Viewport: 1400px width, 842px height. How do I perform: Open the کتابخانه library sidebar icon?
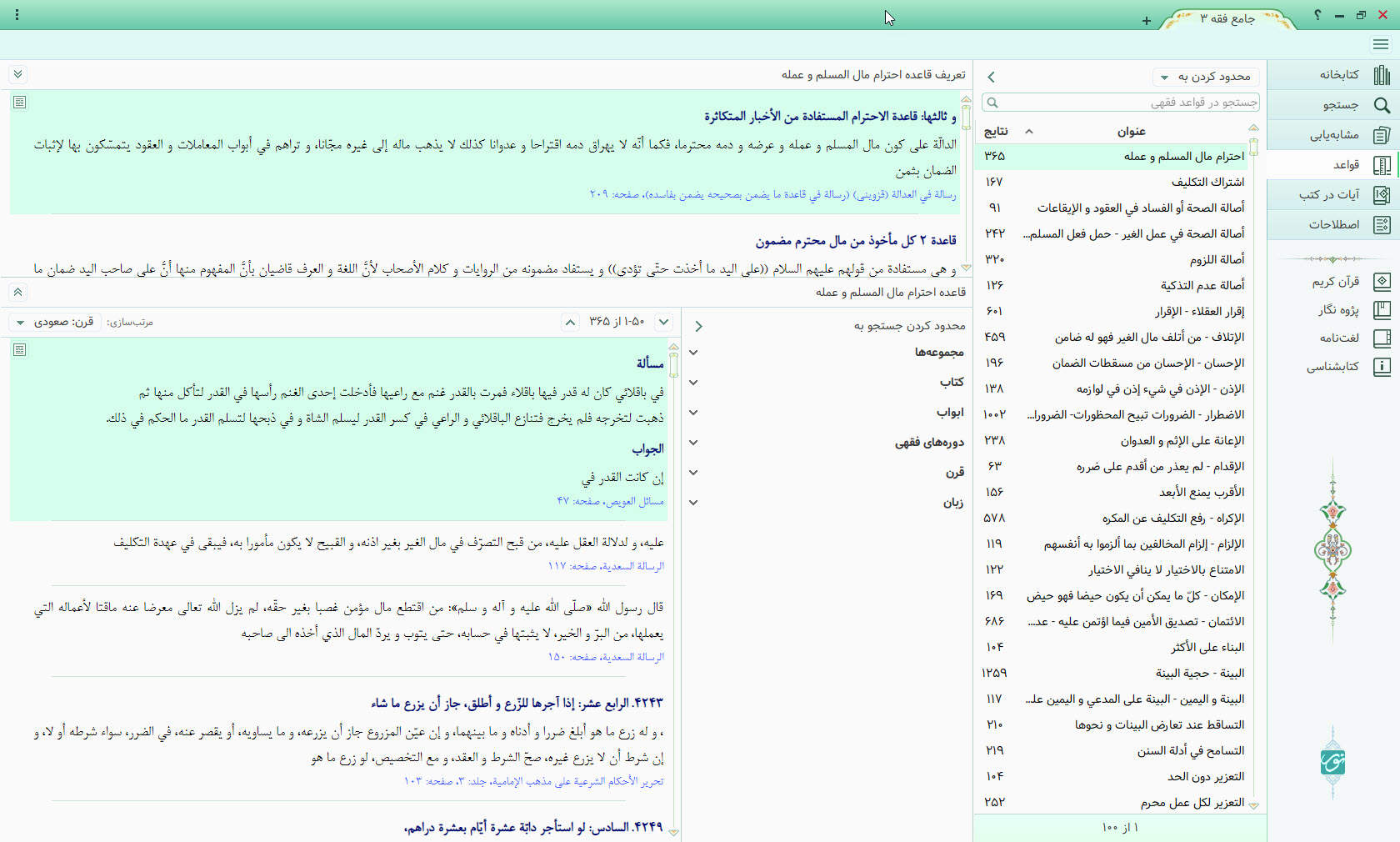coord(1382,75)
